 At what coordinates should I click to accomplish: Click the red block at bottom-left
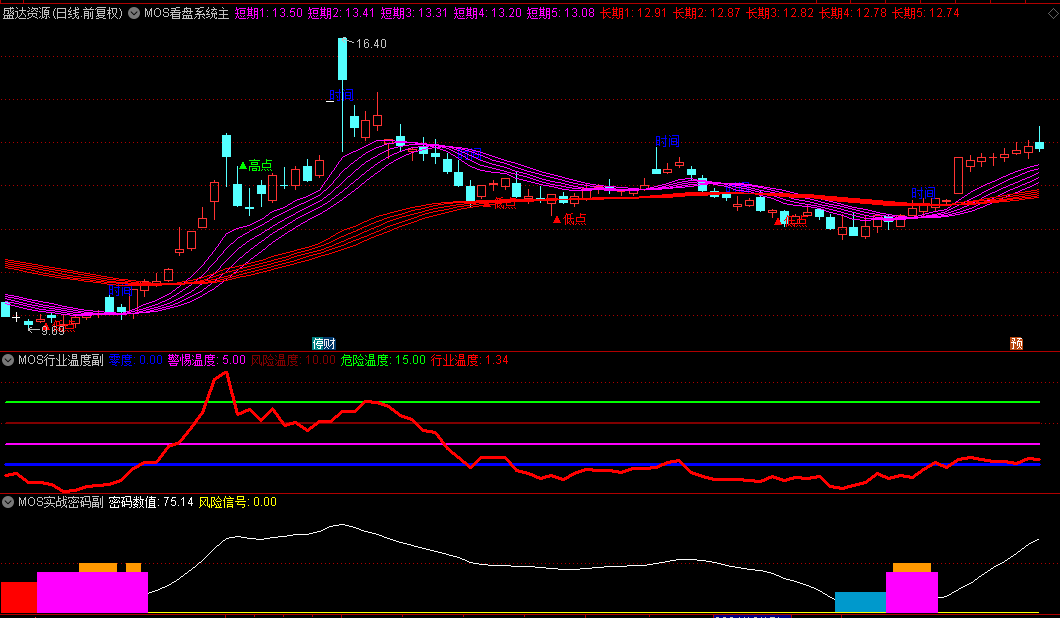(x=18, y=597)
